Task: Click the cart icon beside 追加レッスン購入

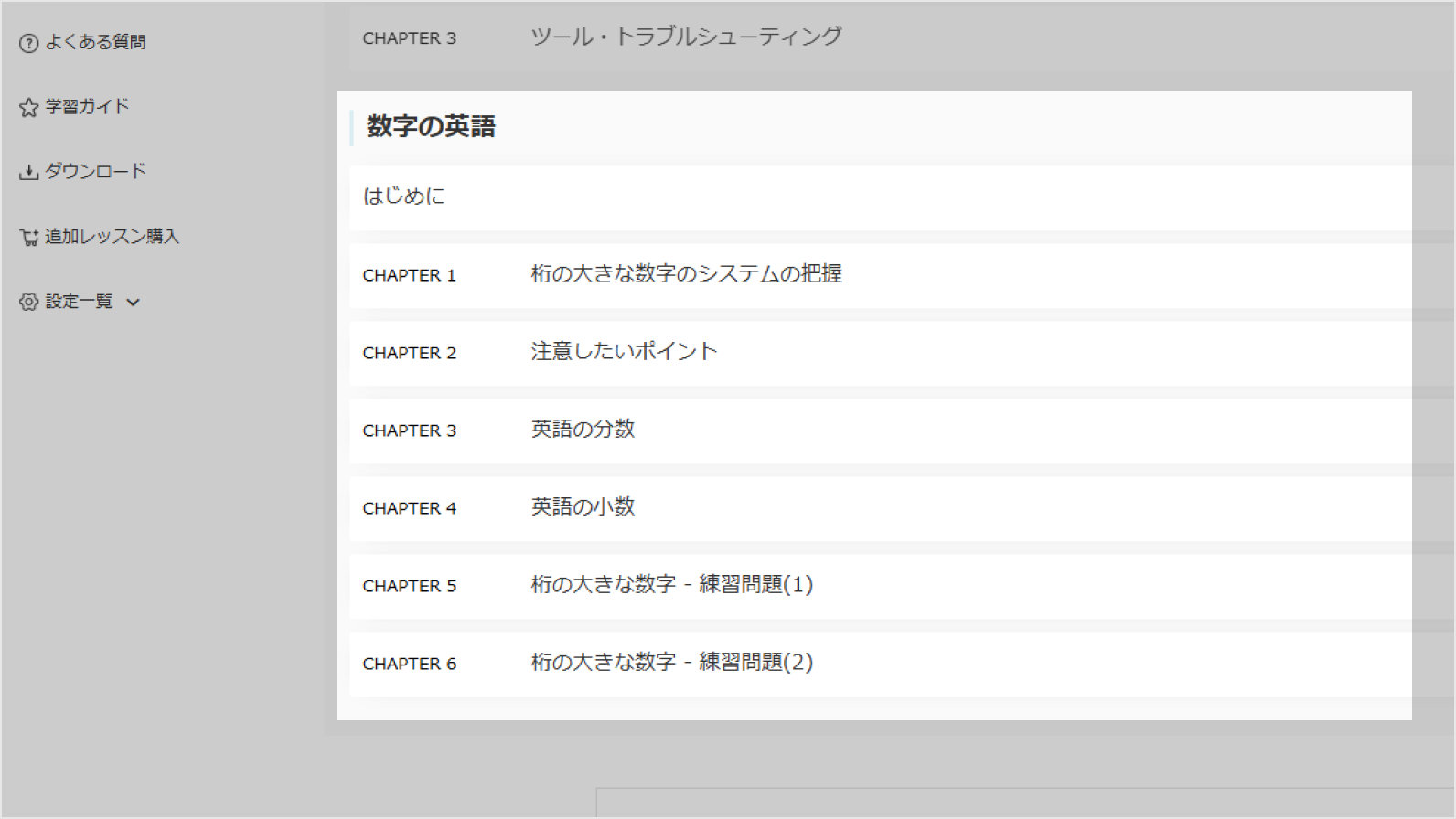Action: click(29, 238)
